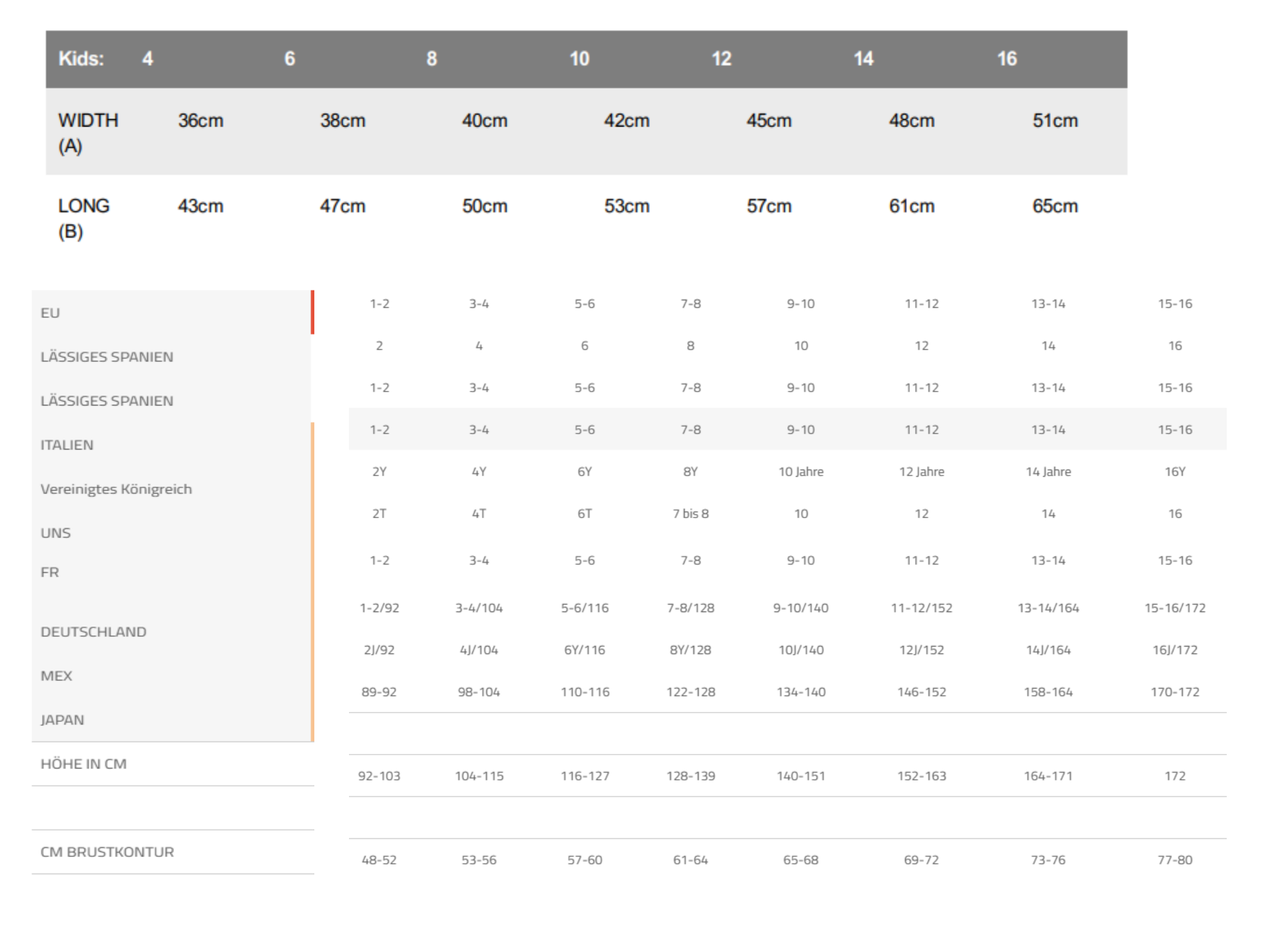The image size is (1288, 931).
Task: Click the single 172 height cell
Action: click(x=1175, y=776)
